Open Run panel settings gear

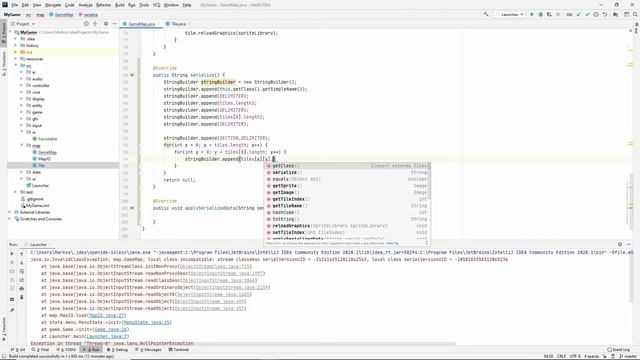coord(620,244)
